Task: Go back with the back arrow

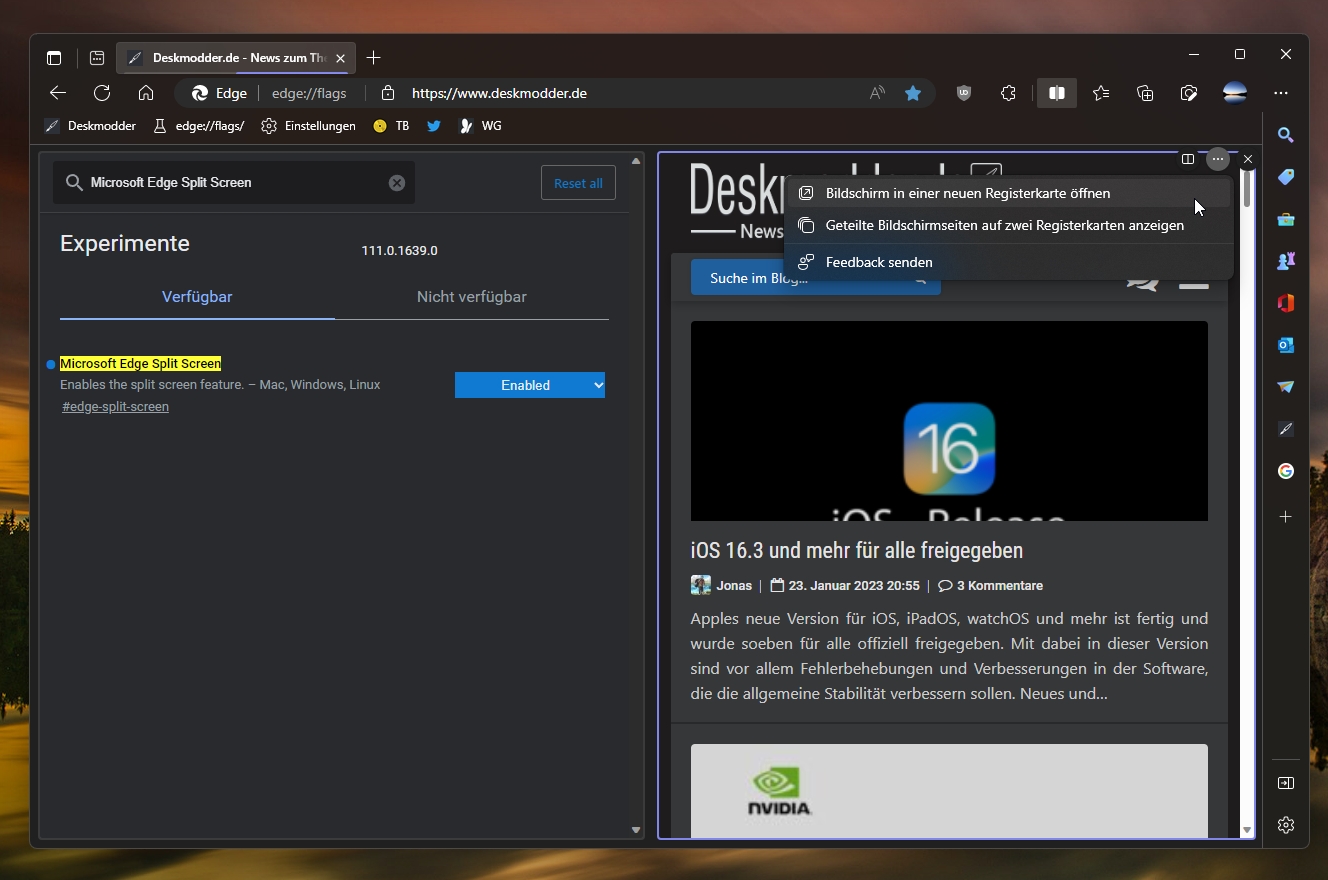Action: [58, 93]
